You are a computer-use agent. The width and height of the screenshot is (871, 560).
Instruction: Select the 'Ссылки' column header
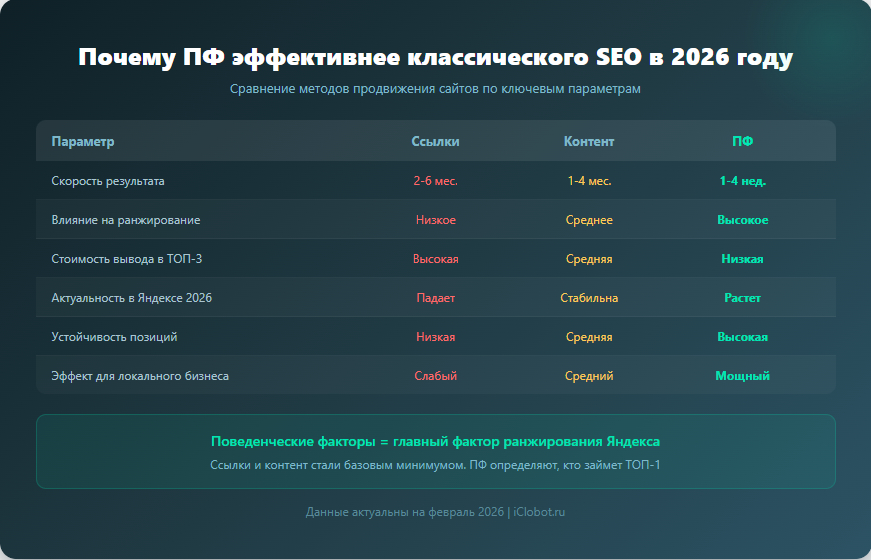tap(435, 141)
